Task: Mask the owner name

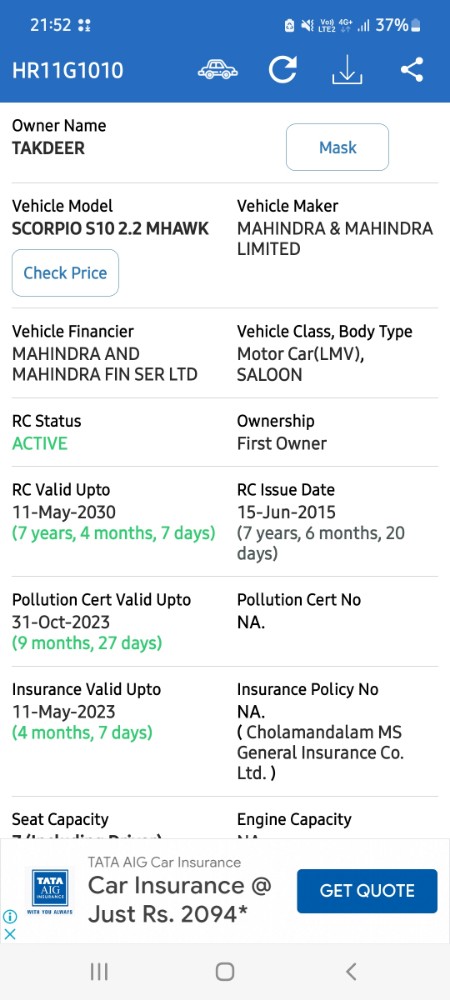Action: [337, 147]
